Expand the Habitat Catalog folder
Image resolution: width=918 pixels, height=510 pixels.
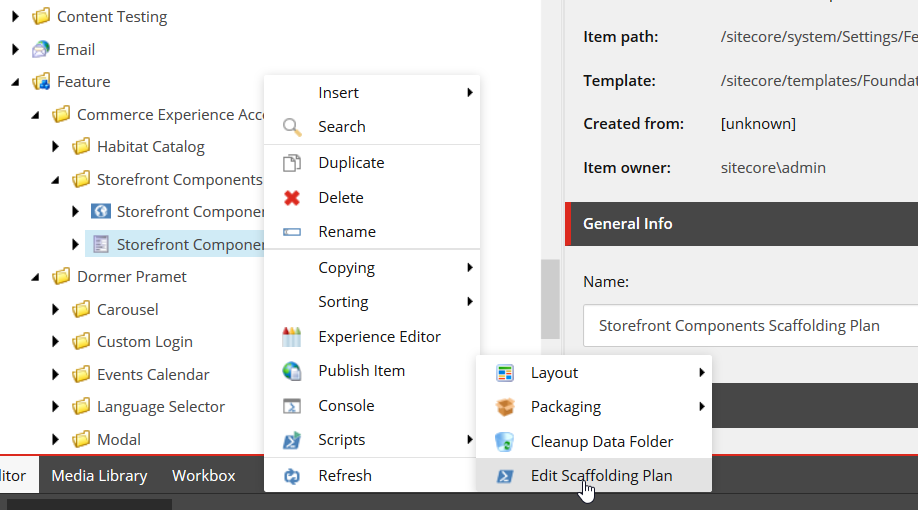[56, 147]
